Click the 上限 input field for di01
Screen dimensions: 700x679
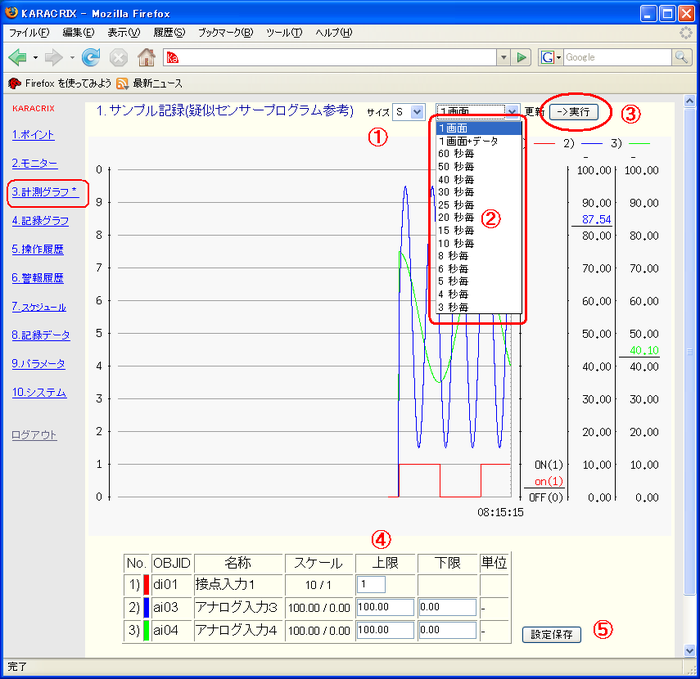pyautogui.click(x=371, y=584)
